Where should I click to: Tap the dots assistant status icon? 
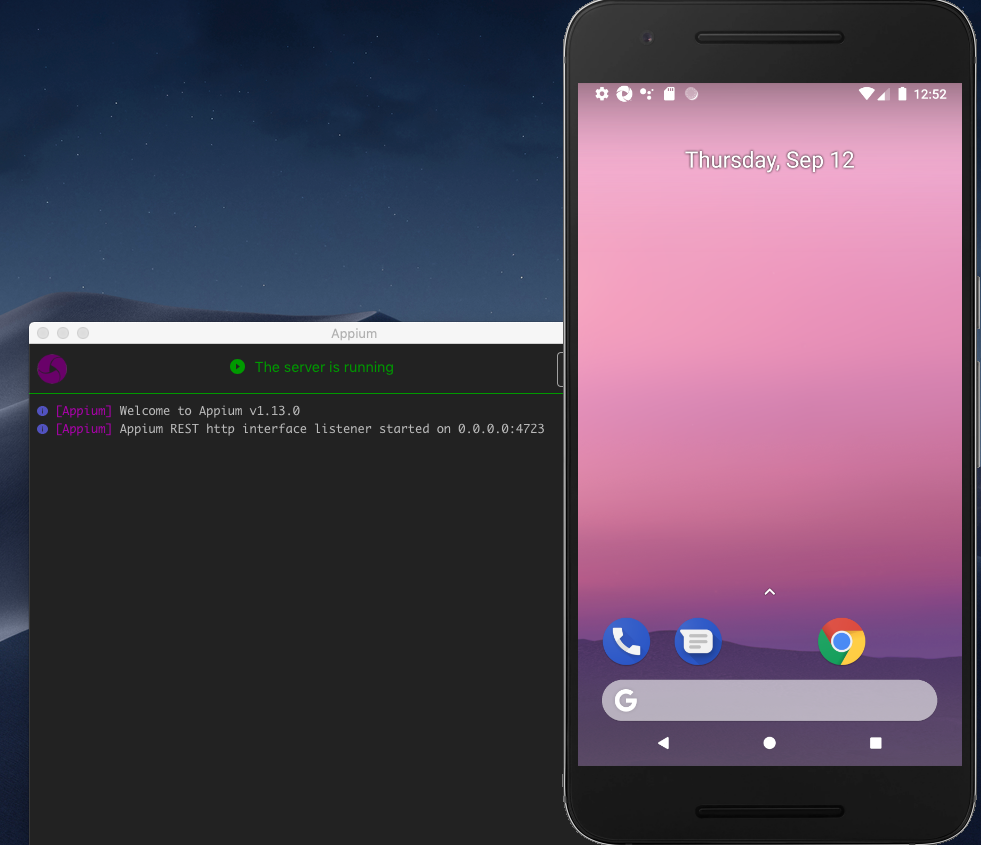pos(646,94)
